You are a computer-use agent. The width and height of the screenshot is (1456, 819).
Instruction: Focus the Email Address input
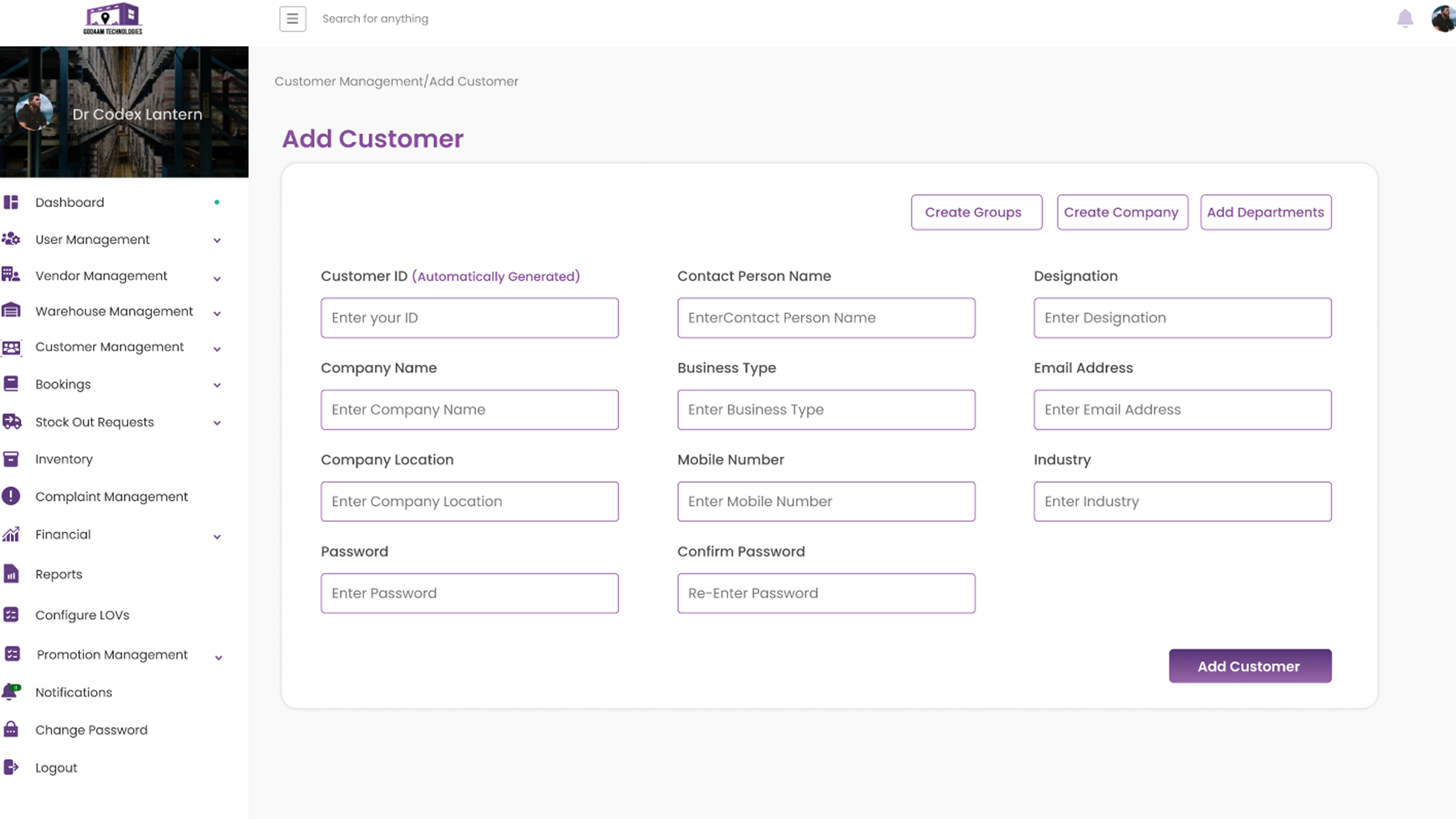pos(1183,409)
